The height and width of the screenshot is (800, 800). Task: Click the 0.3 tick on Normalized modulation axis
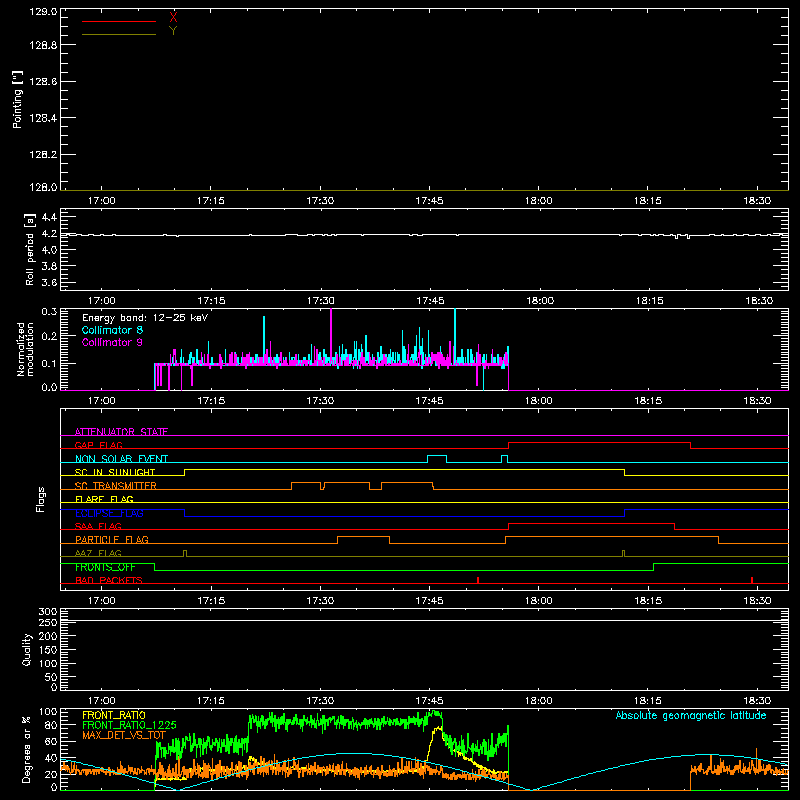pyautogui.click(x=49, y=311)
